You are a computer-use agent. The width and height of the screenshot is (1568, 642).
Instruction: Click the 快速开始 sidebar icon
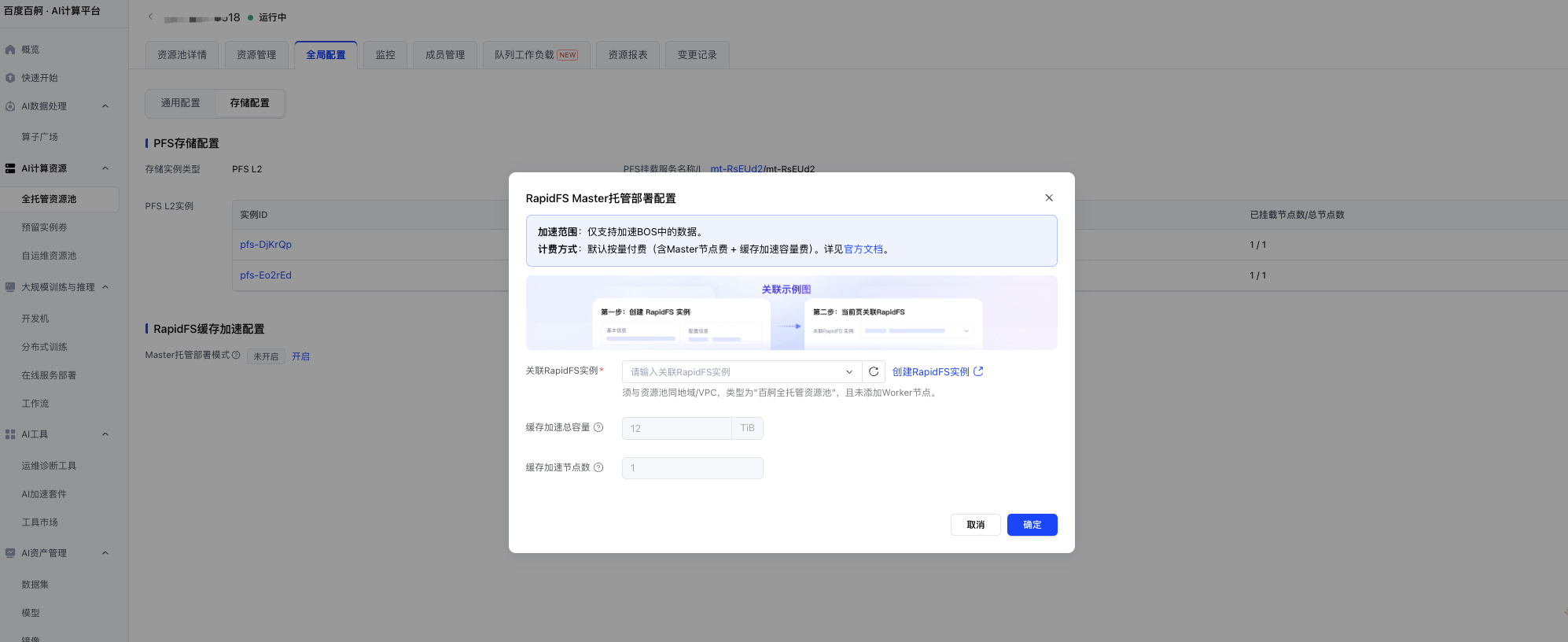(x=10, y=78)
